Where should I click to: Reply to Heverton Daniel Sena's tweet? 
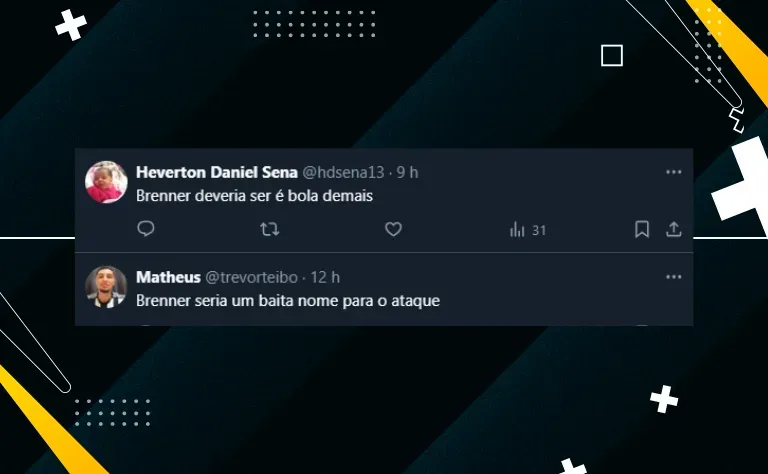click(145, 229)
